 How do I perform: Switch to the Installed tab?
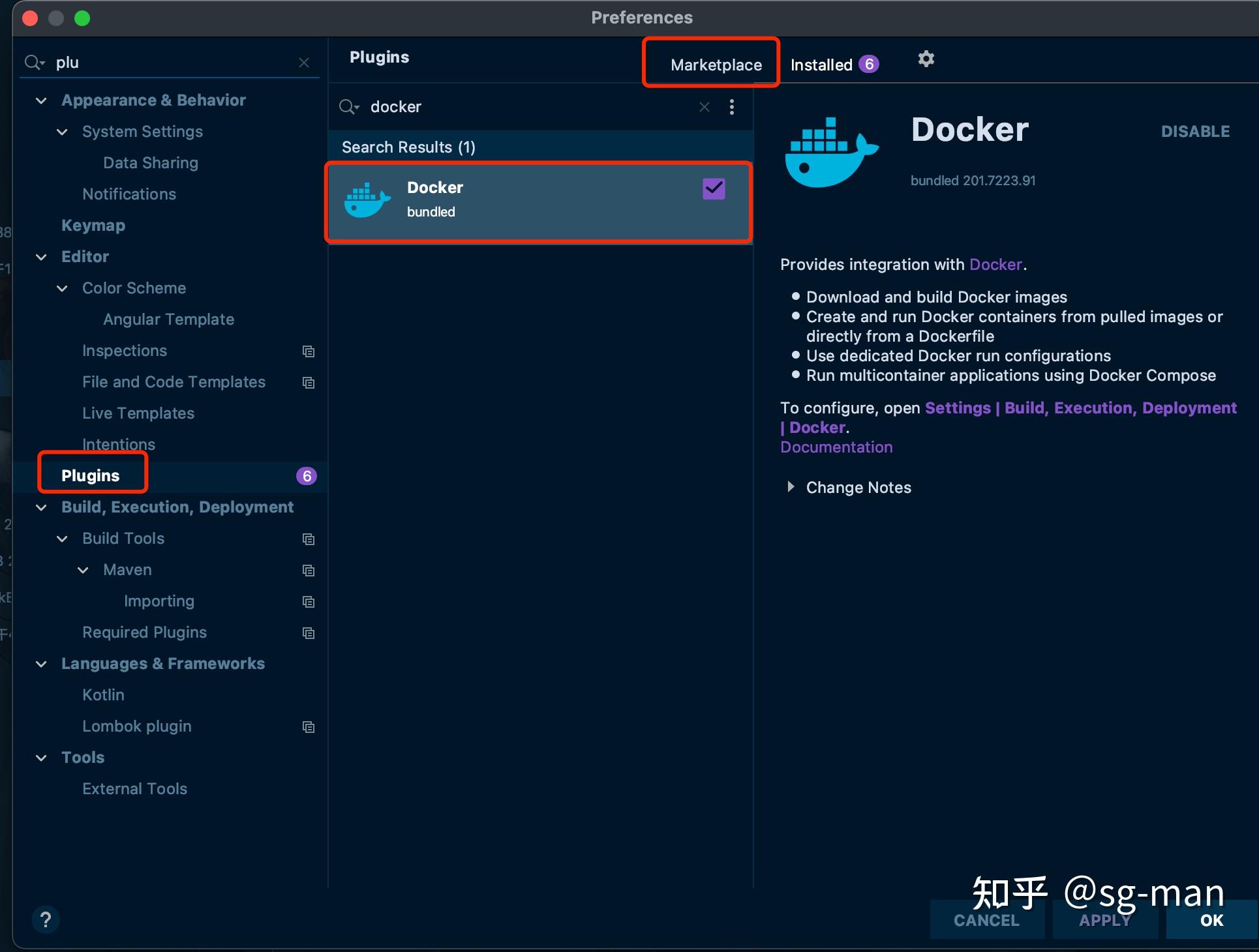coord(823,64)
